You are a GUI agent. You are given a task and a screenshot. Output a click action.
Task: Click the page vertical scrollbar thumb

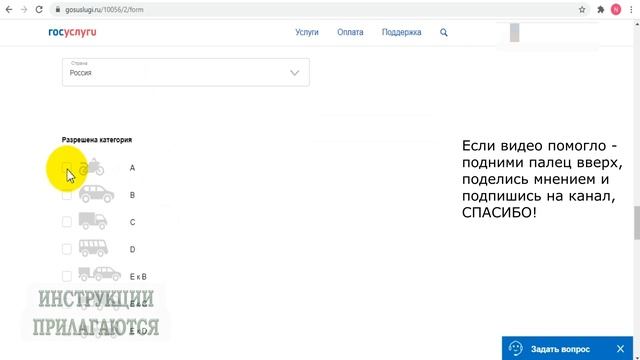pyautogui.click(x=637, y=223)
